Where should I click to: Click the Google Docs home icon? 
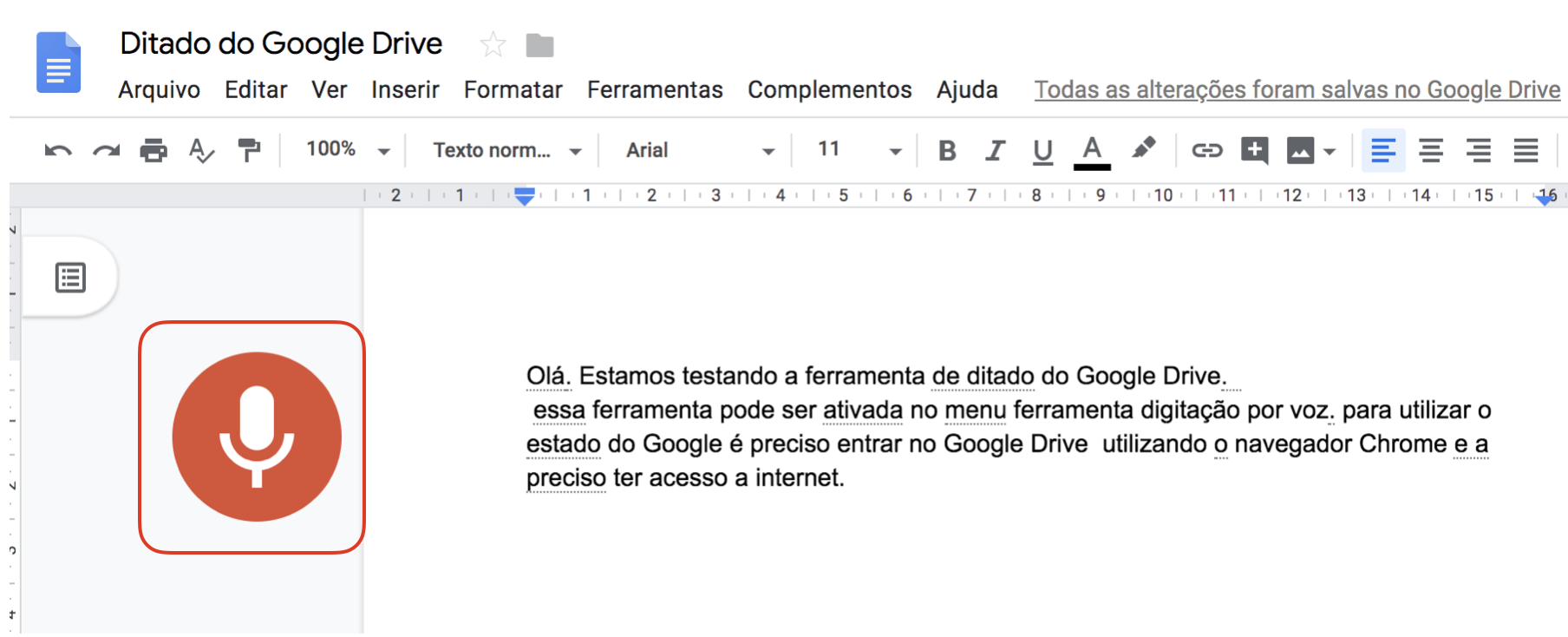[58, 62]
